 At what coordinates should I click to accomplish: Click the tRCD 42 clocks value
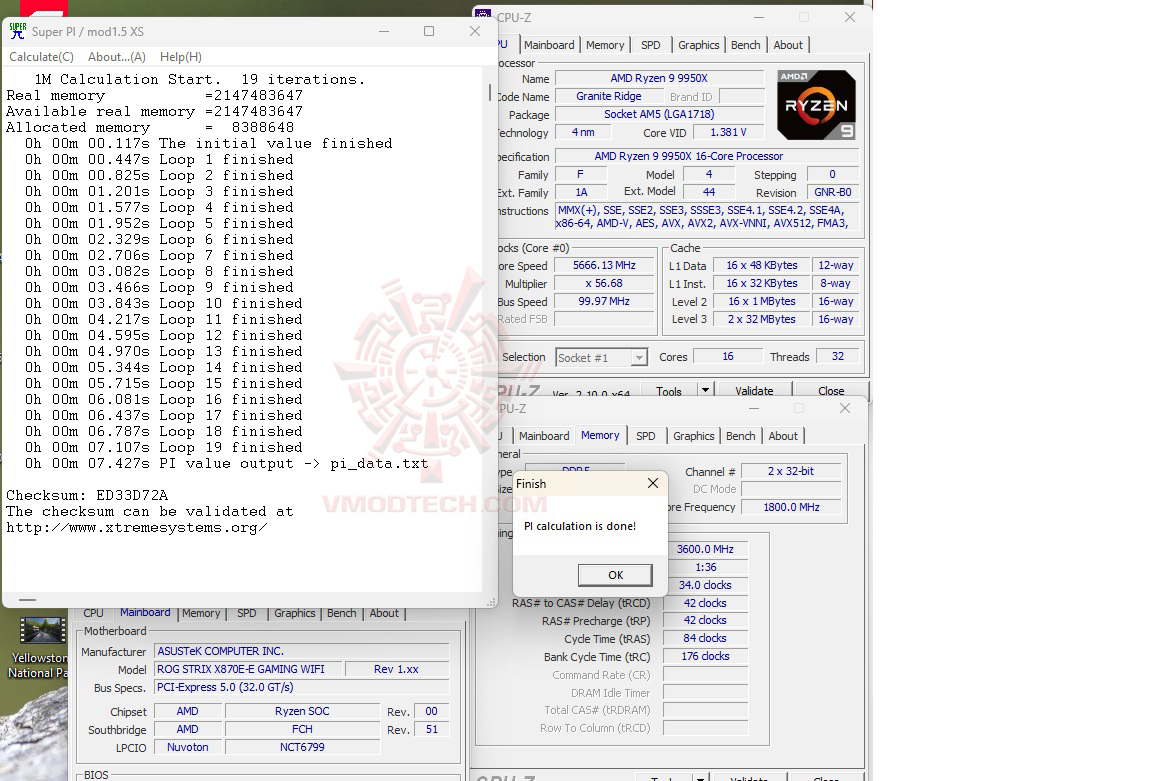pyautogui.click(x=705, y=603)
